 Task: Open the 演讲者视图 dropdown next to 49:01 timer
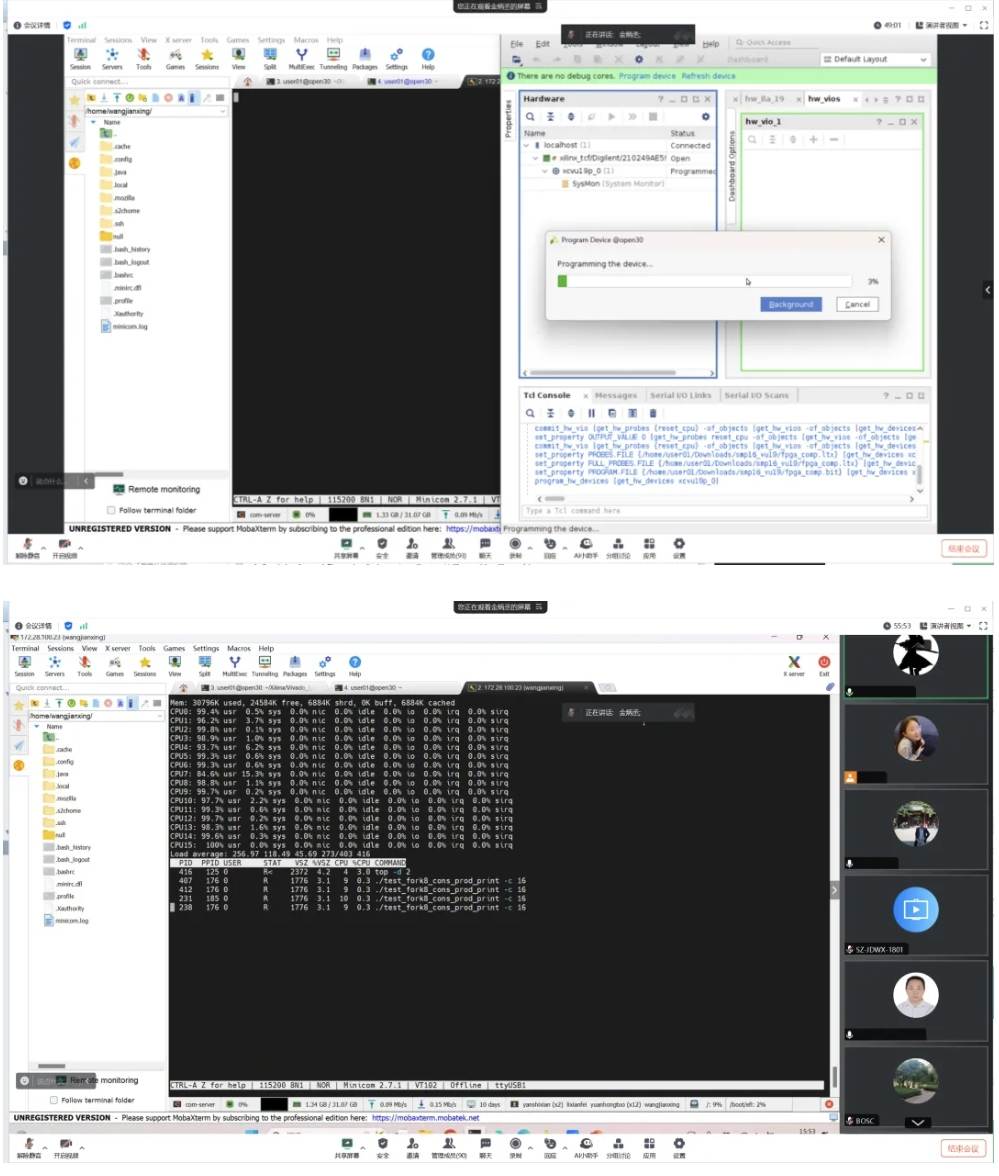tap(942, 26)
